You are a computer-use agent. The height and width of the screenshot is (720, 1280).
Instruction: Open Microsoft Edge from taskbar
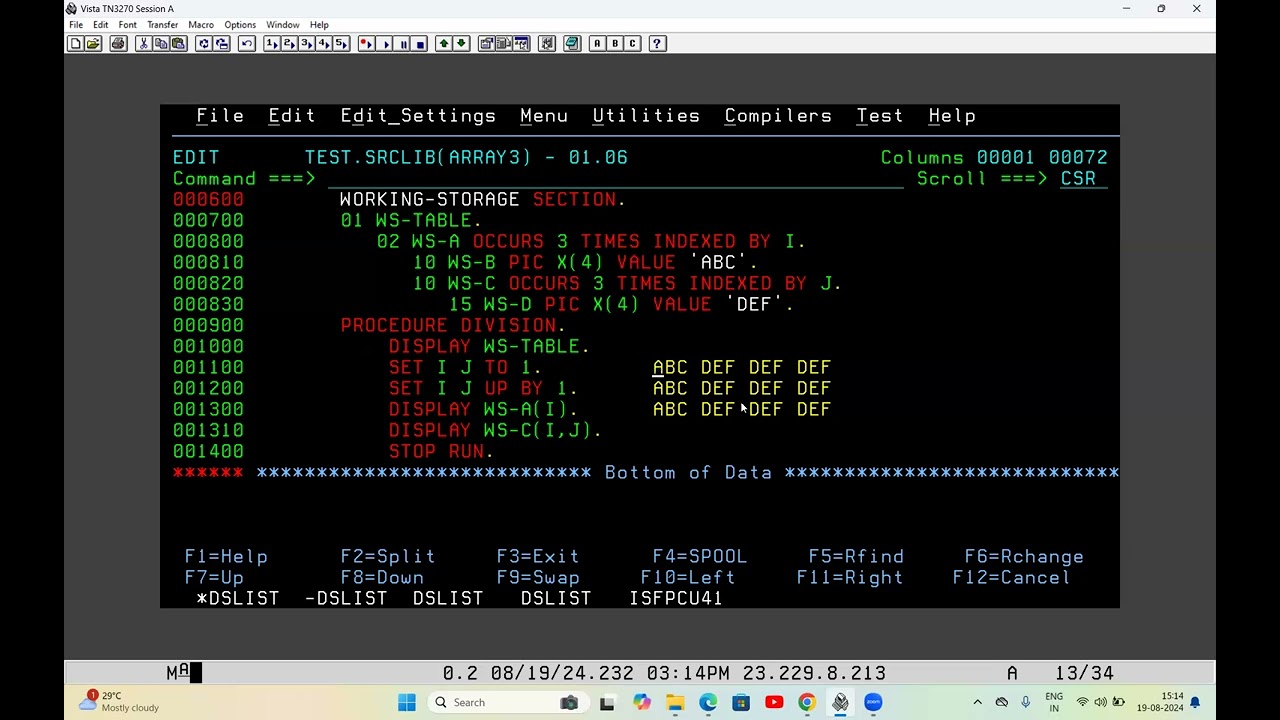point(707,703)
